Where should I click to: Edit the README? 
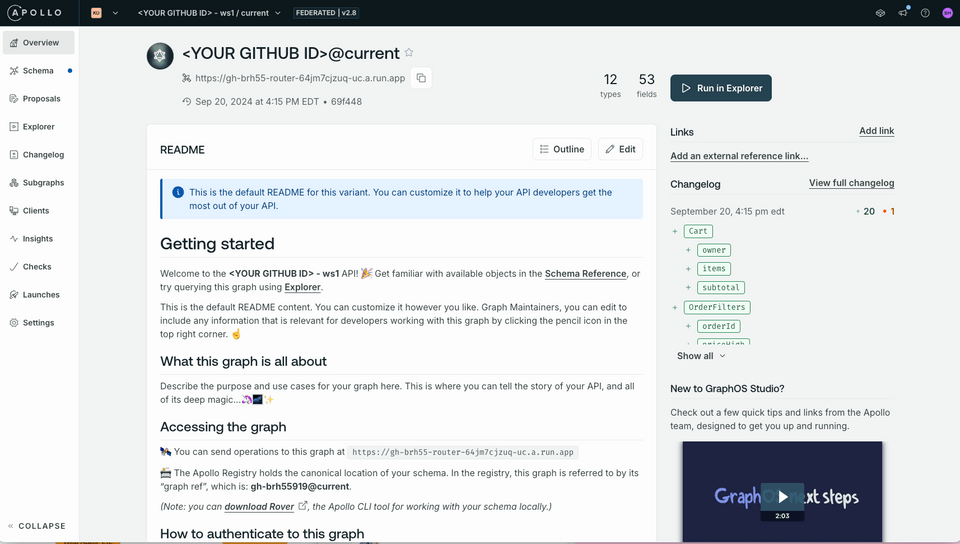click(620, 149)
